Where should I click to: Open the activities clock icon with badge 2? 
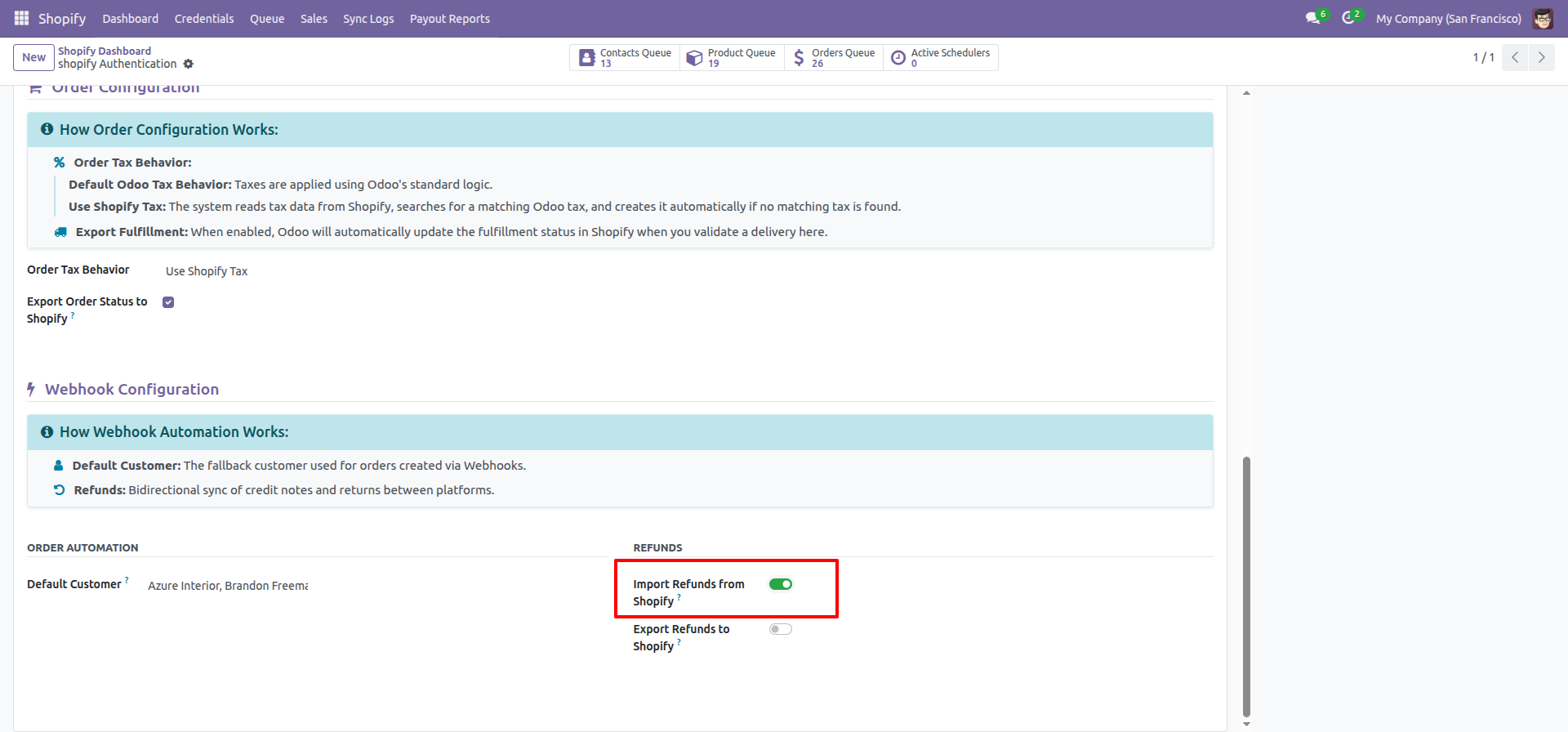(1349, 18)
